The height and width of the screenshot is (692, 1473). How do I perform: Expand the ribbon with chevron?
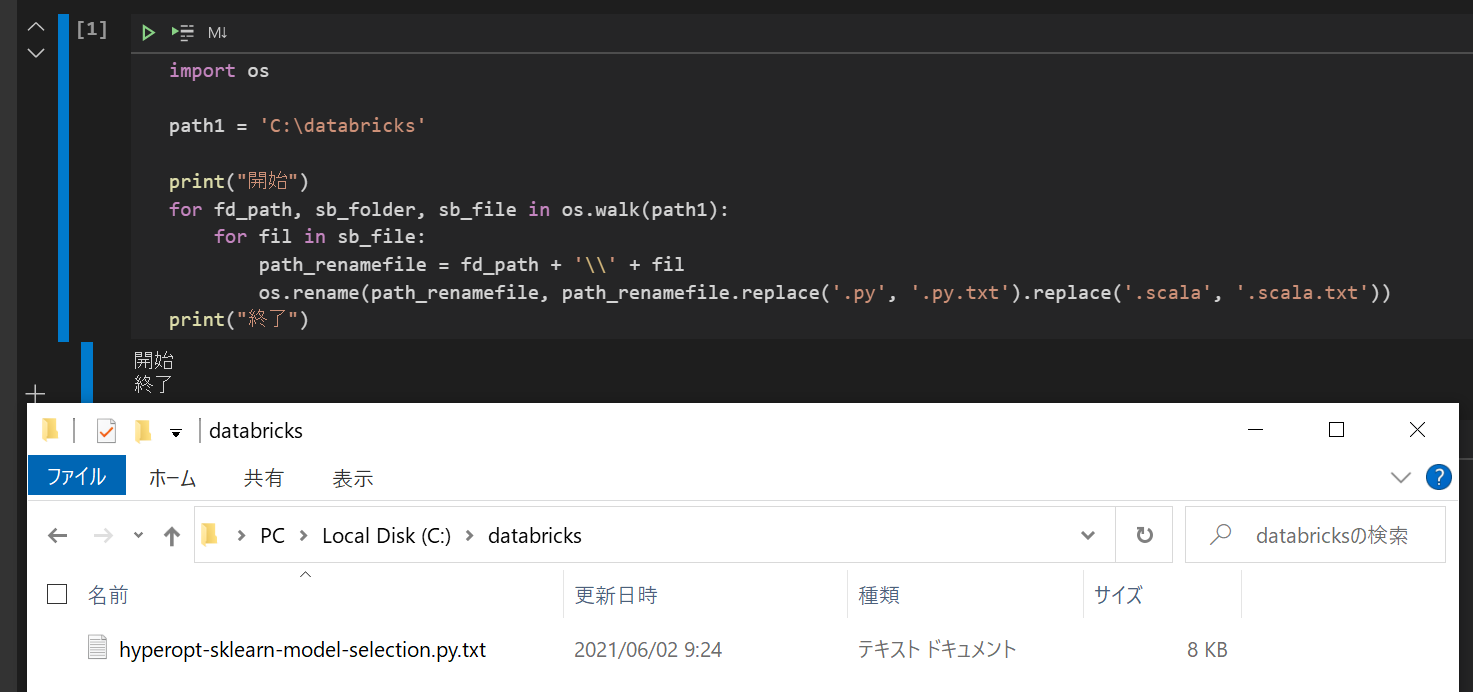tap(1400, 477)
